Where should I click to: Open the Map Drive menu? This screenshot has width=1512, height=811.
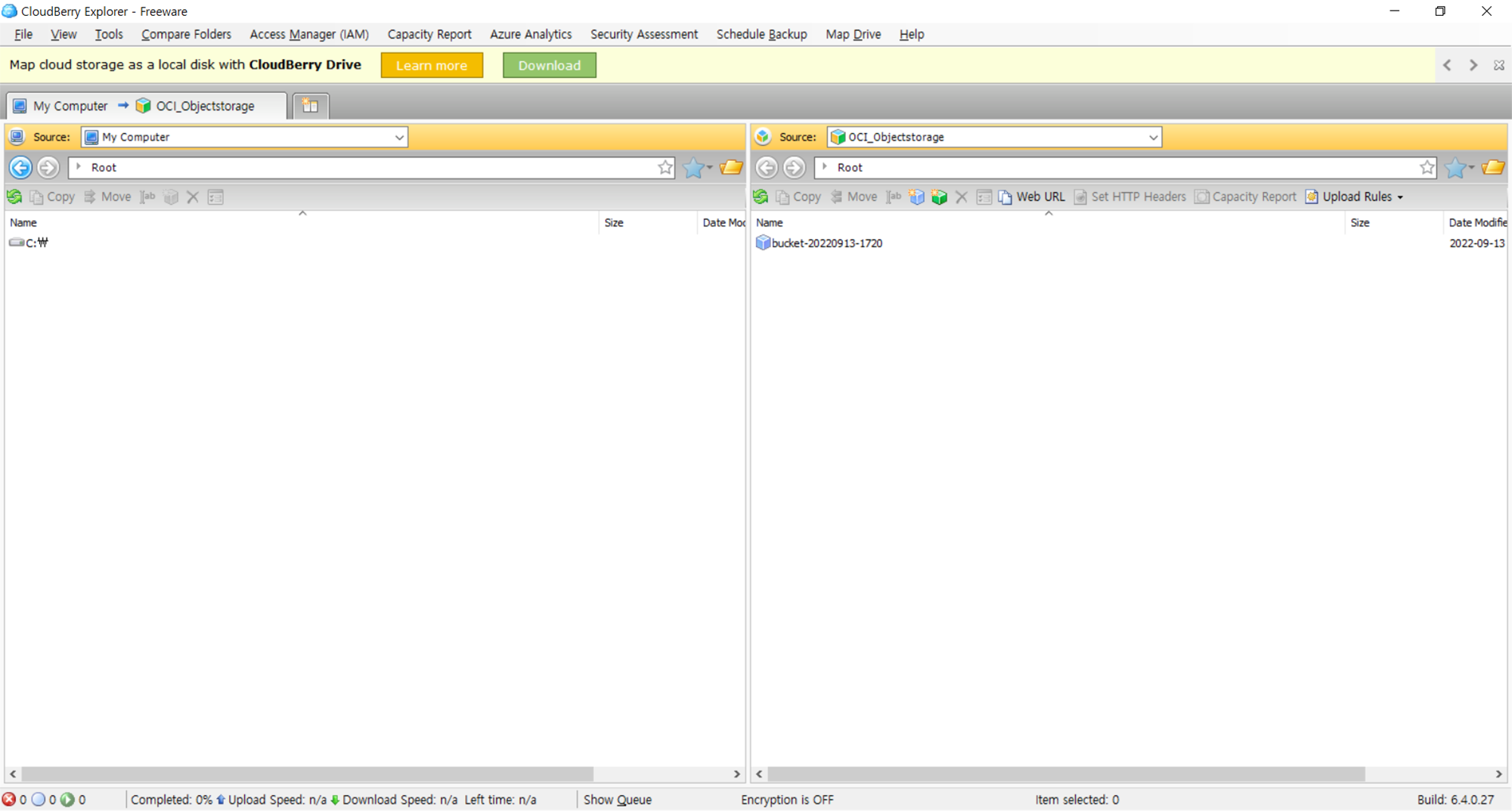[853, 34]
